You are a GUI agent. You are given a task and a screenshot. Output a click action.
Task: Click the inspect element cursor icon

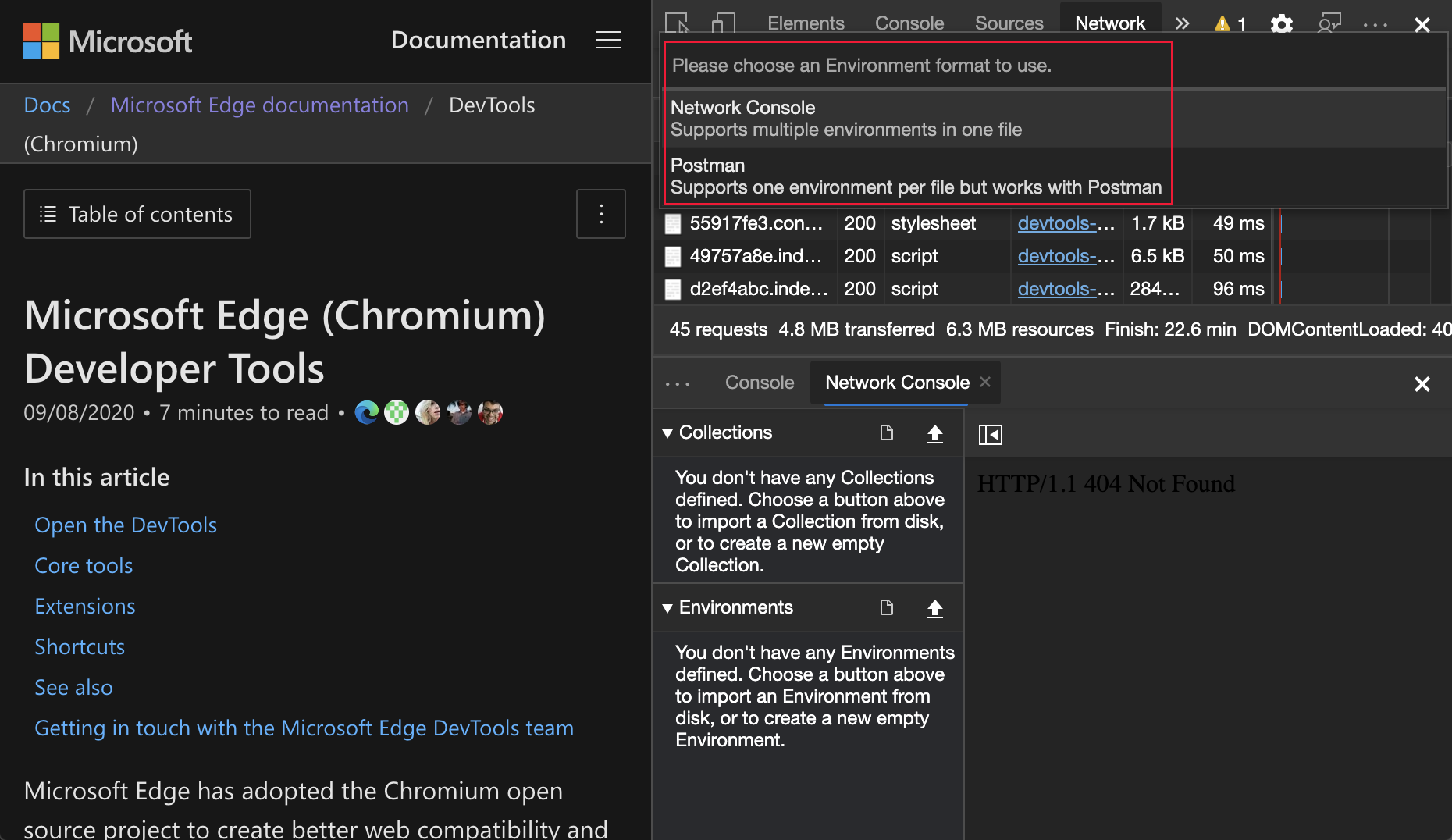coord(676,24)
